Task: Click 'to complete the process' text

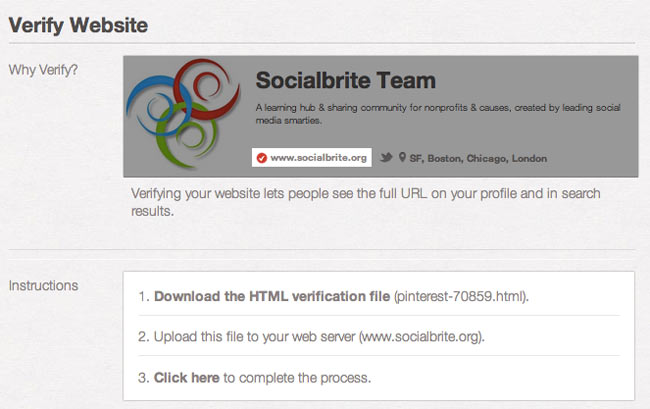Action: [x=297, y=378]
